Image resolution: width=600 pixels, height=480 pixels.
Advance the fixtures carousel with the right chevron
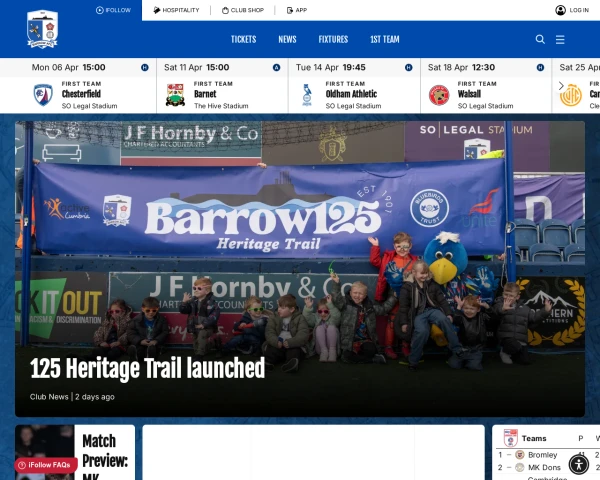click(561, 86)
